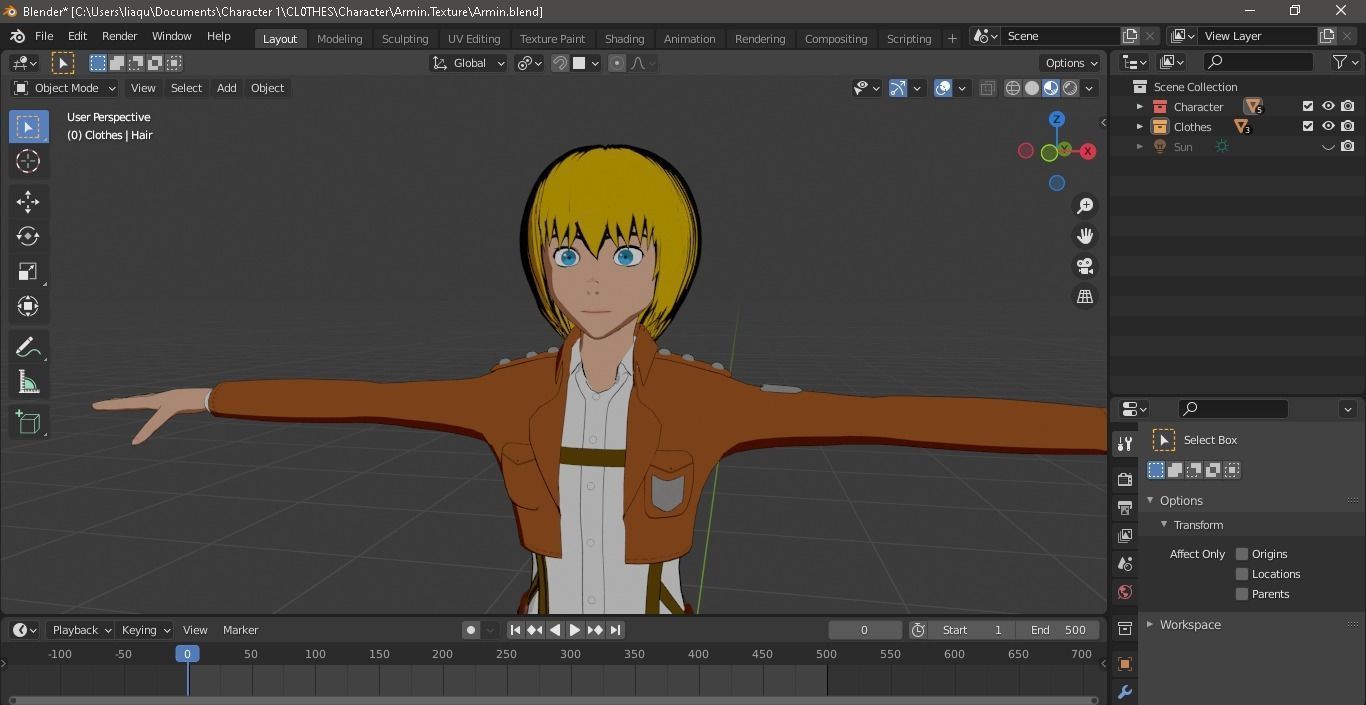
Task: Click the current frame field in the timeline
Action: (864, 630)
